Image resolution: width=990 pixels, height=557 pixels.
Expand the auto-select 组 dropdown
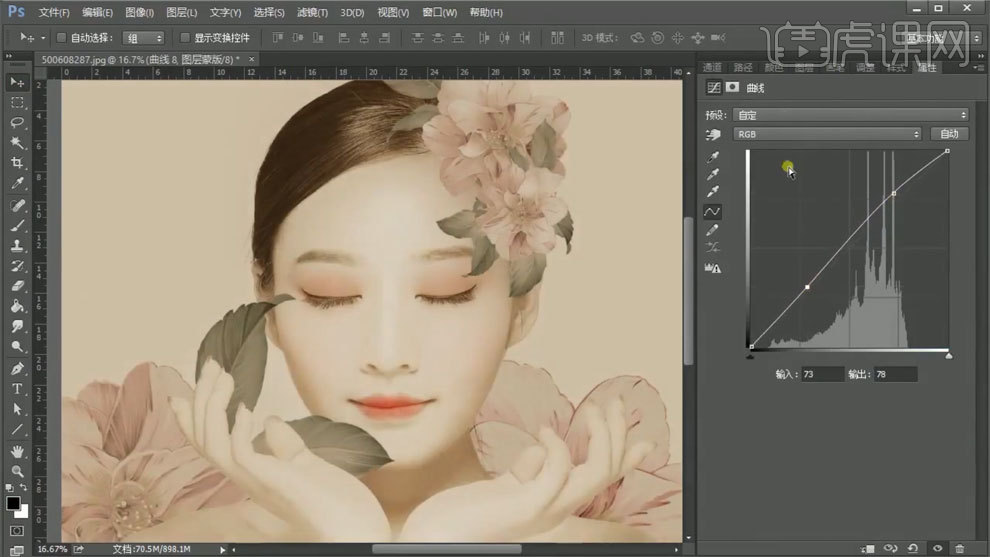point(143,38)
